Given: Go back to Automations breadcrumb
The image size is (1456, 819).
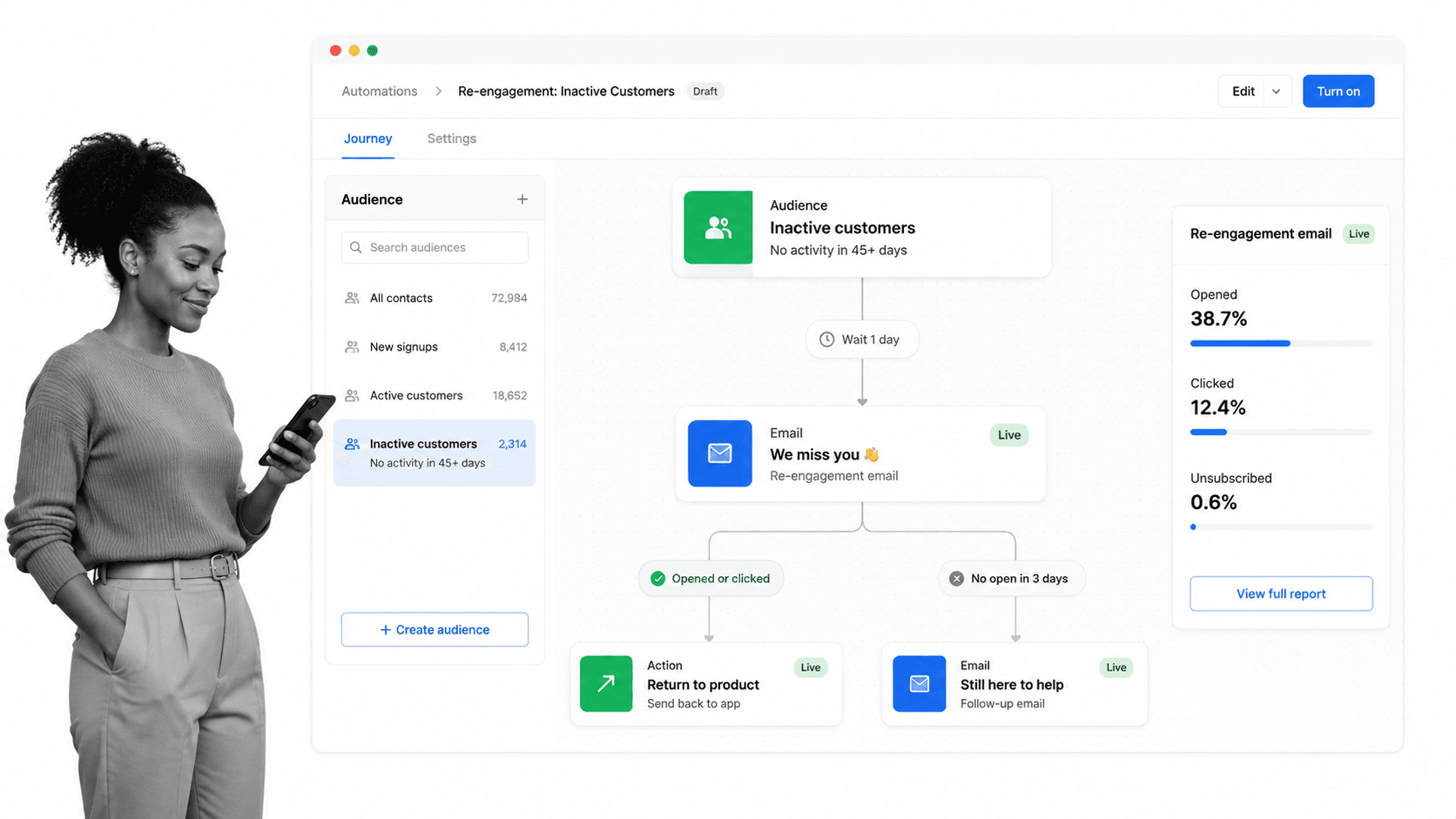Looking at the screenshot, I should [380, 91].
